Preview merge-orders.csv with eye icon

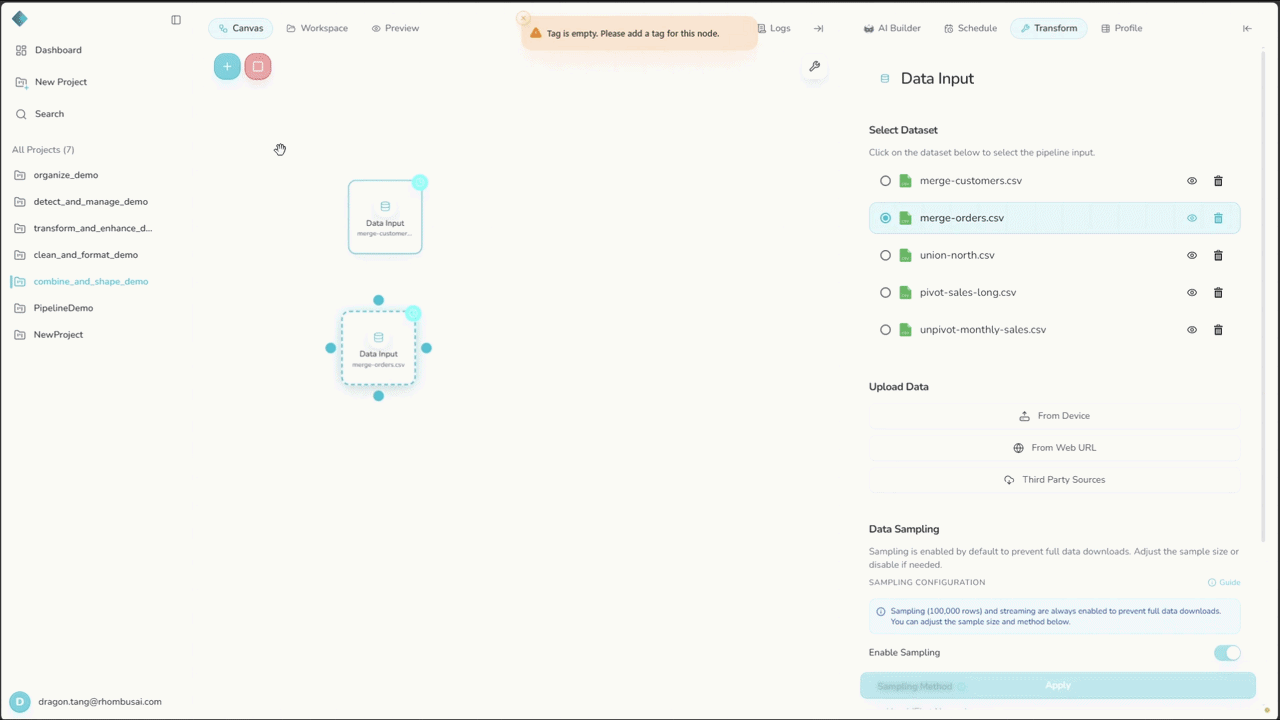(x=1192, y=218)
